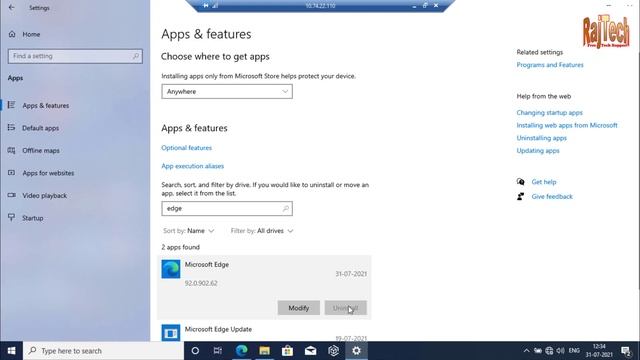The width and height of the screenshot is (640, 360).
Task: Open the Sort by Name dropdown
Action: point(189,231)
